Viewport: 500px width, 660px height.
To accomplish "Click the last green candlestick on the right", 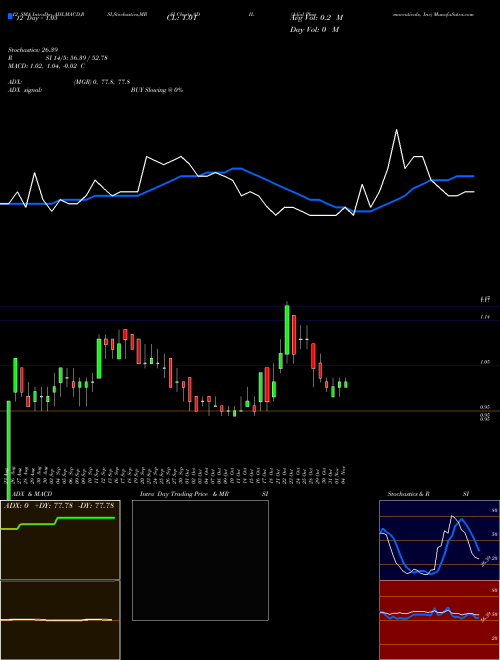I will pos(346,383).
